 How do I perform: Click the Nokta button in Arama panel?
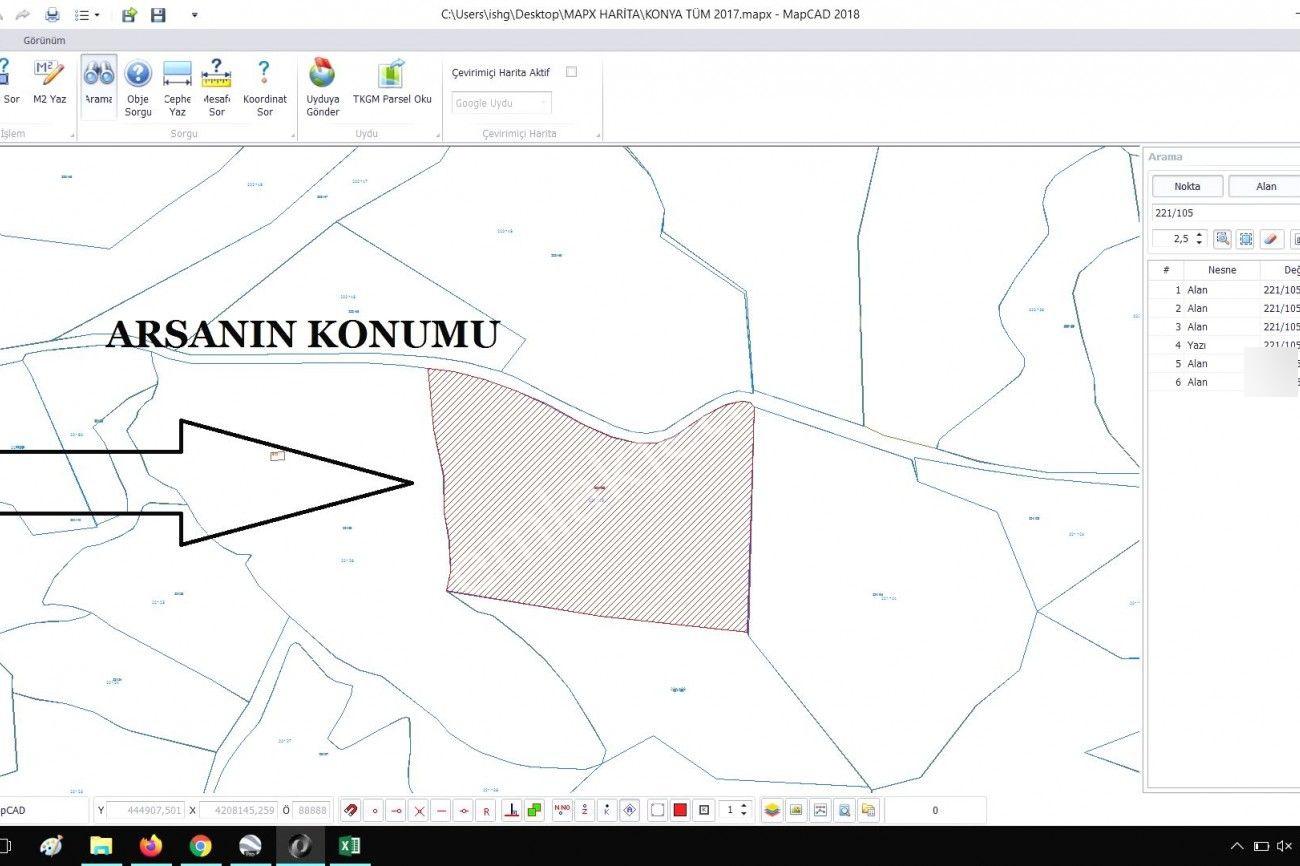tap(1187, 186)
